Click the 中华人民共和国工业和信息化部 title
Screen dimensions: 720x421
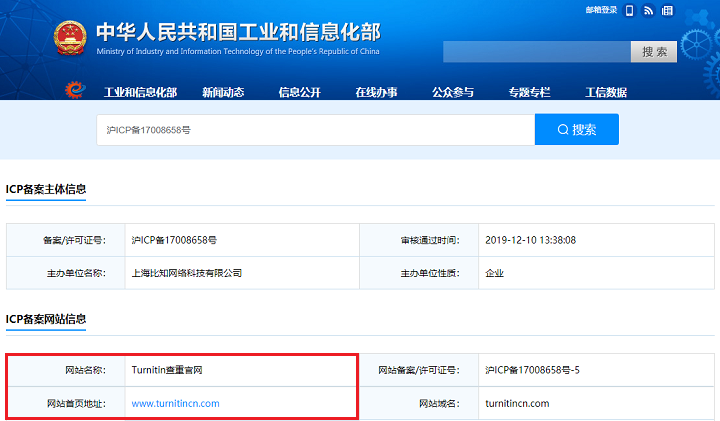(x=238, y=32)
